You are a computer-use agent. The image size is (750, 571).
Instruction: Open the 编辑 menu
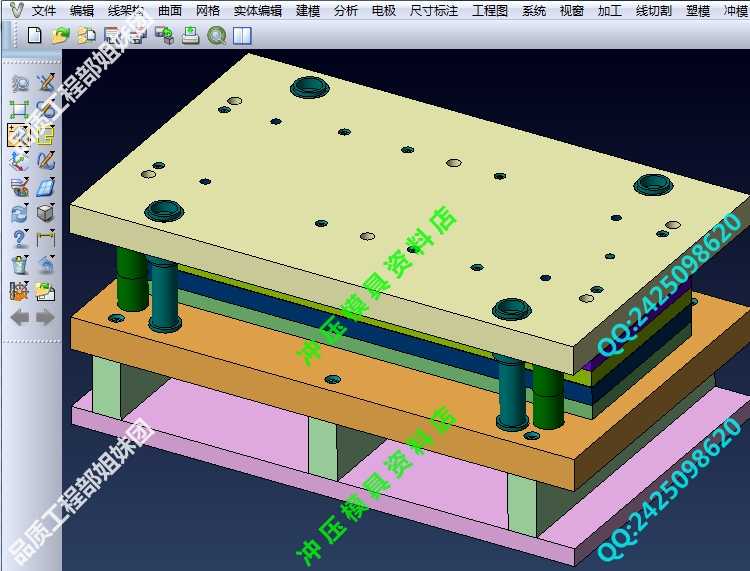pyautogui.click(x=82, y=11)
